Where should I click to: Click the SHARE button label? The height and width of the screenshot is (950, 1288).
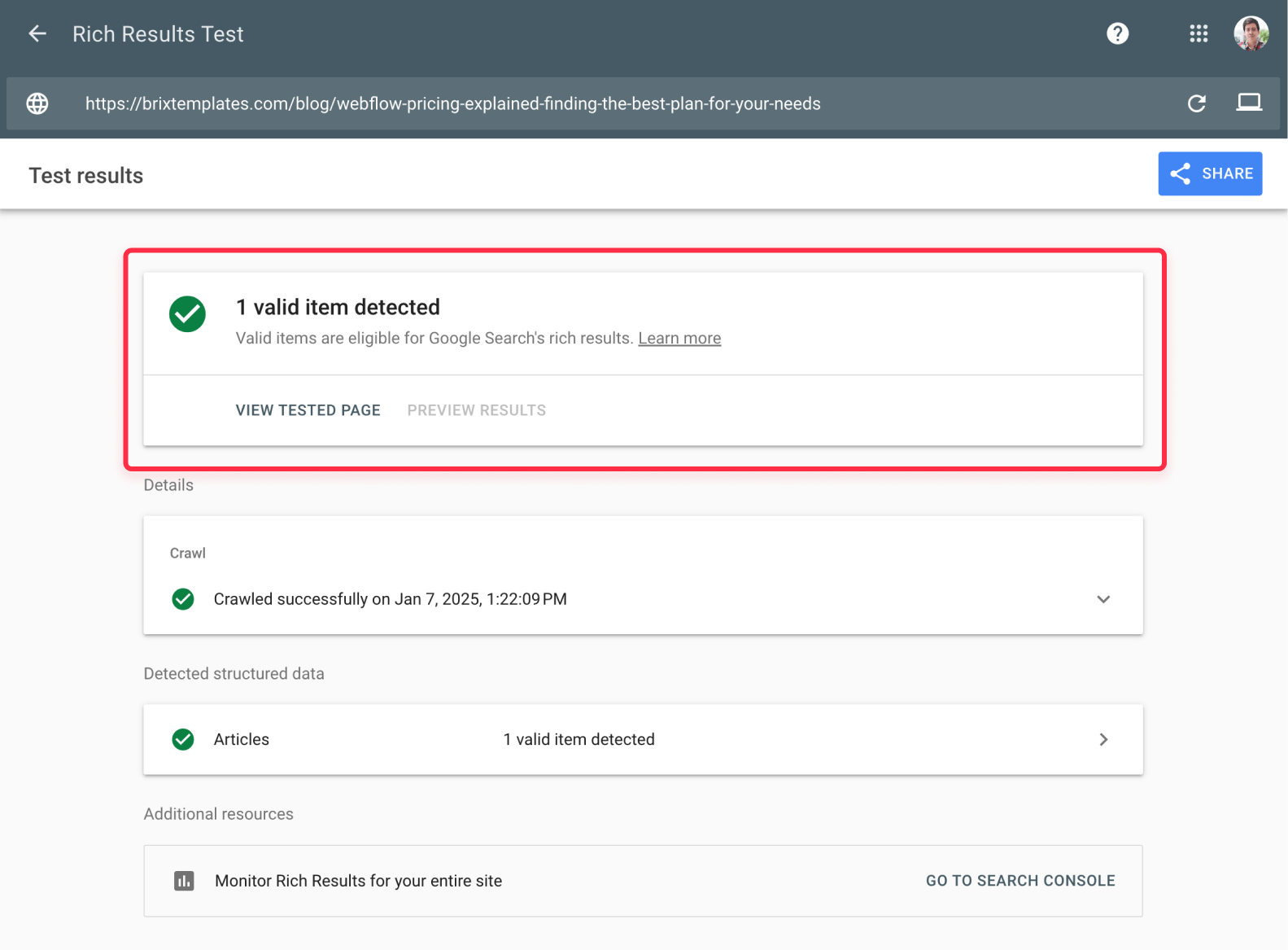pos(1227,173)
